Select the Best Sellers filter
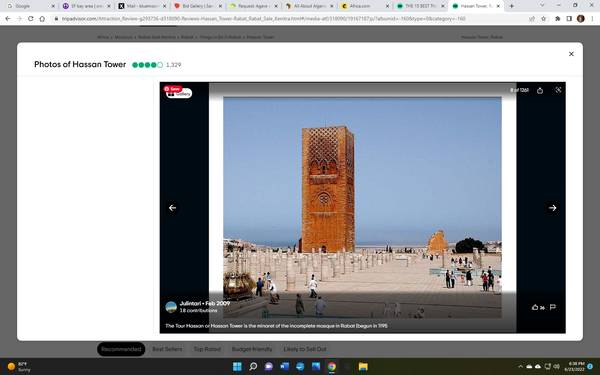This screenshot has width=600, height=375. pos(167,349)
